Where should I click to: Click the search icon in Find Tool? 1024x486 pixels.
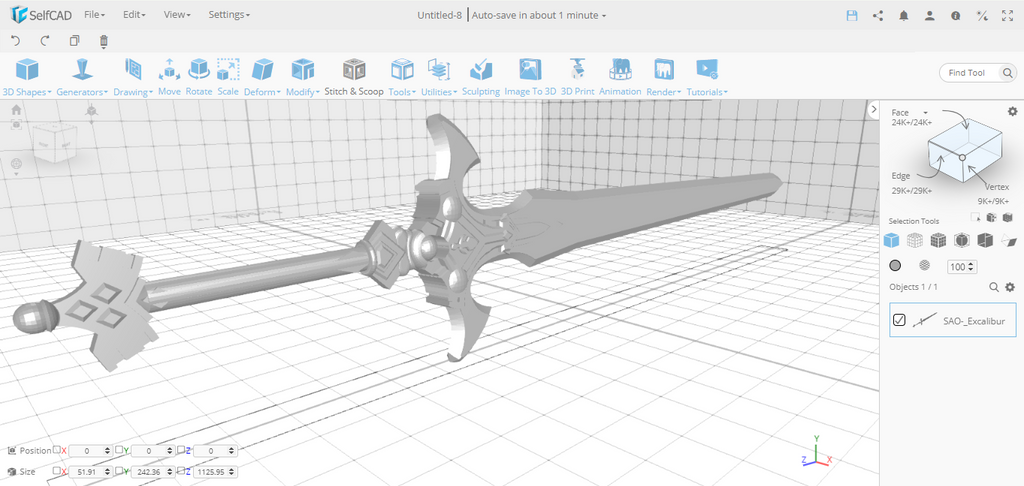[1008, 73]
